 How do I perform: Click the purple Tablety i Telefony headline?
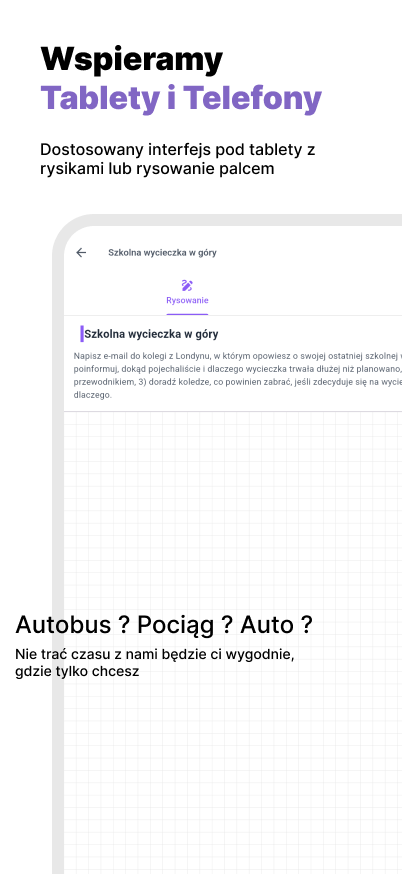click(x=181, y=99)
